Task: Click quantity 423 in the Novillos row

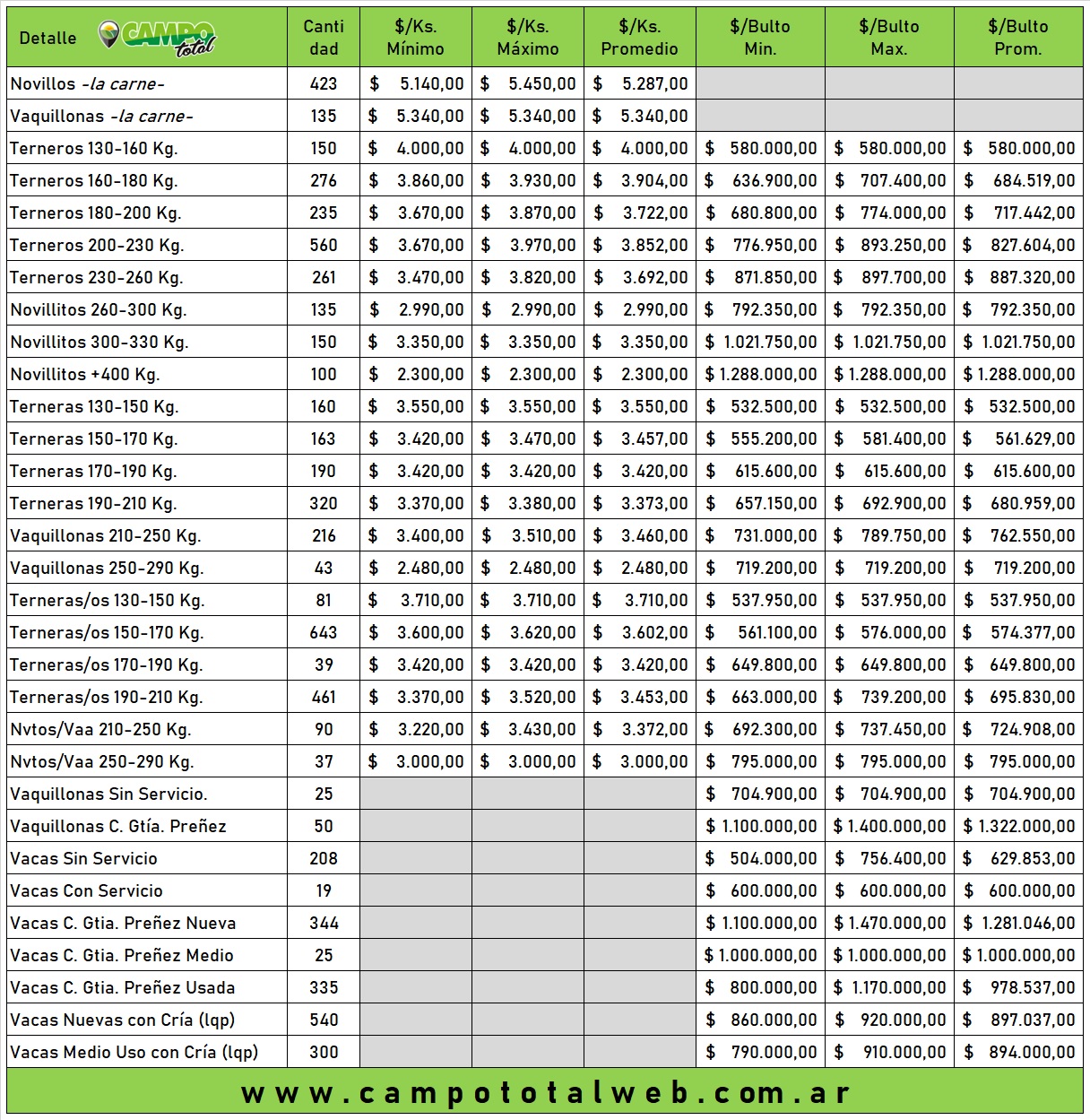Action: point(324,84)
